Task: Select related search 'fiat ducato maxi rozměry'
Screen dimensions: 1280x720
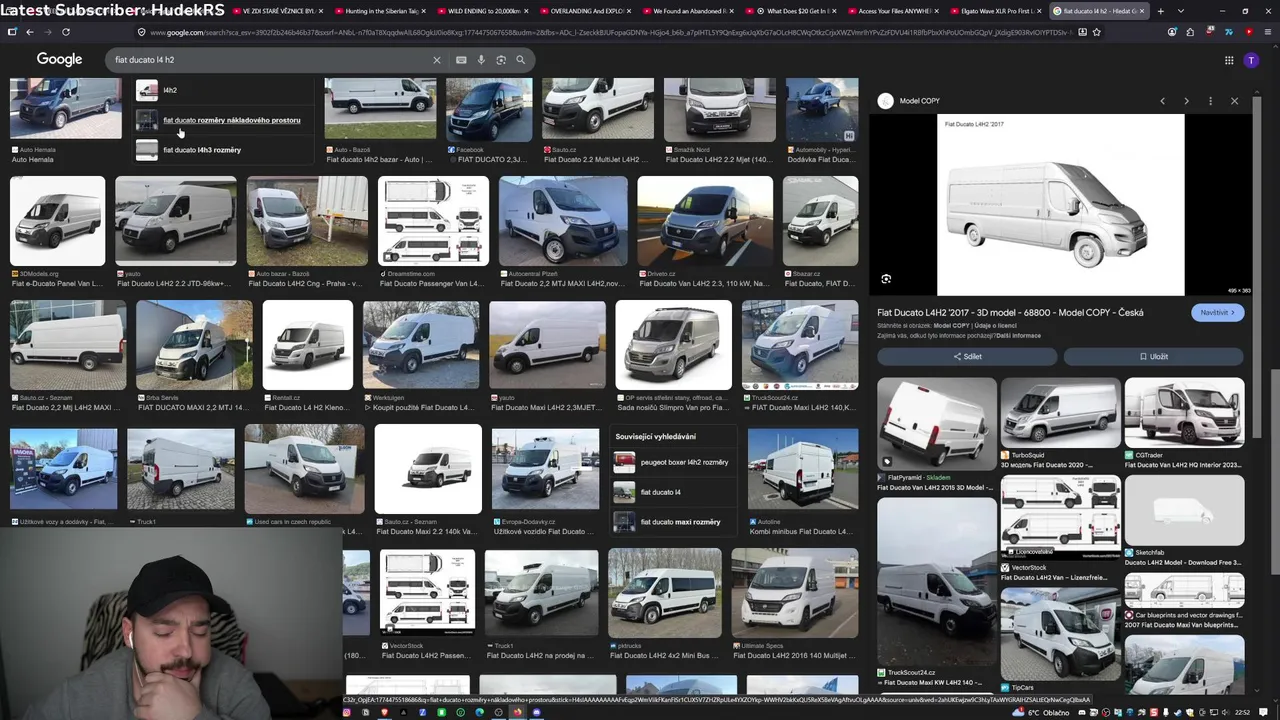Action: pyautogui.click(x=673, y=522)
